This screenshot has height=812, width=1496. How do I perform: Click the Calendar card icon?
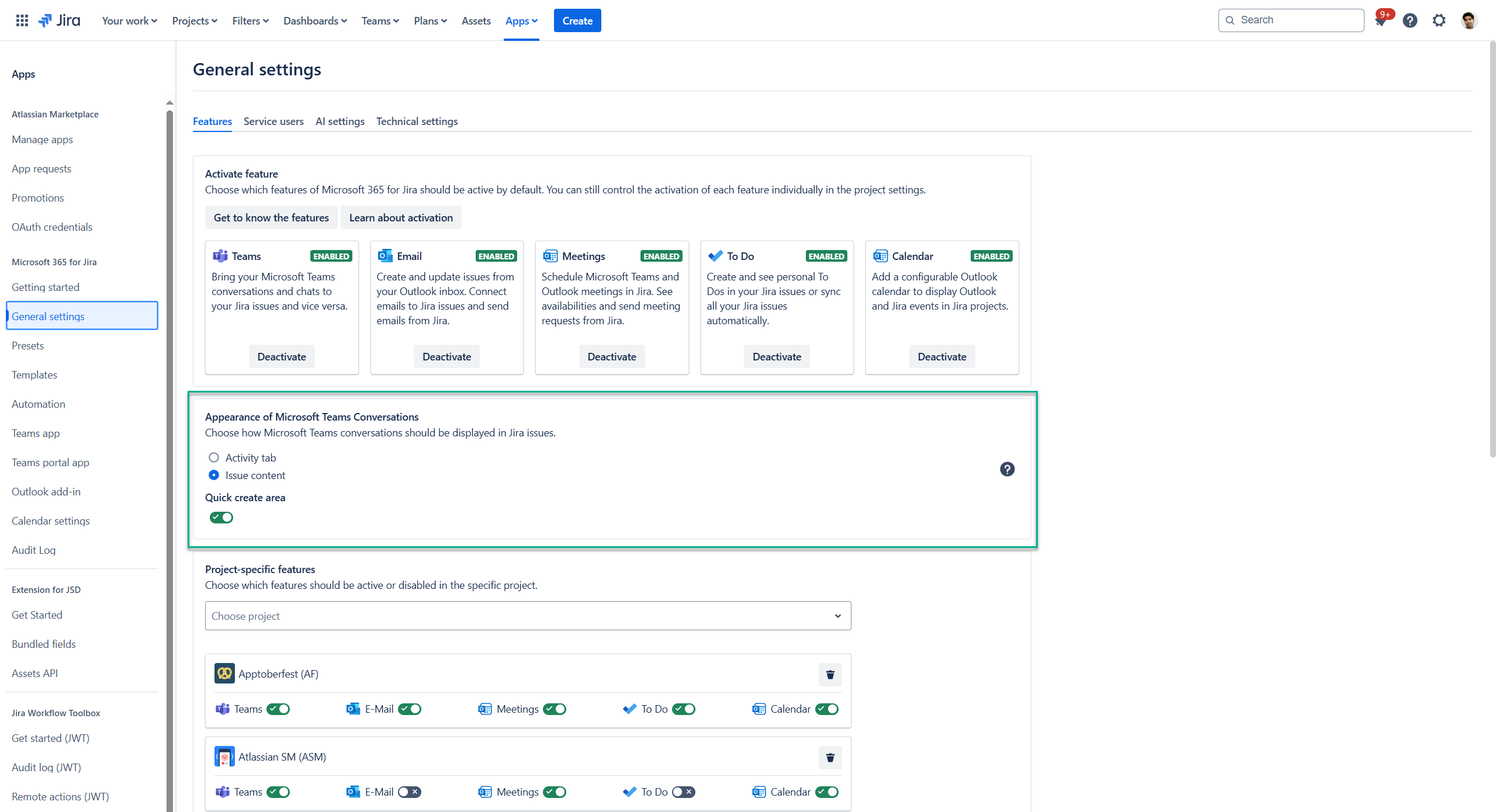point(880,256)
